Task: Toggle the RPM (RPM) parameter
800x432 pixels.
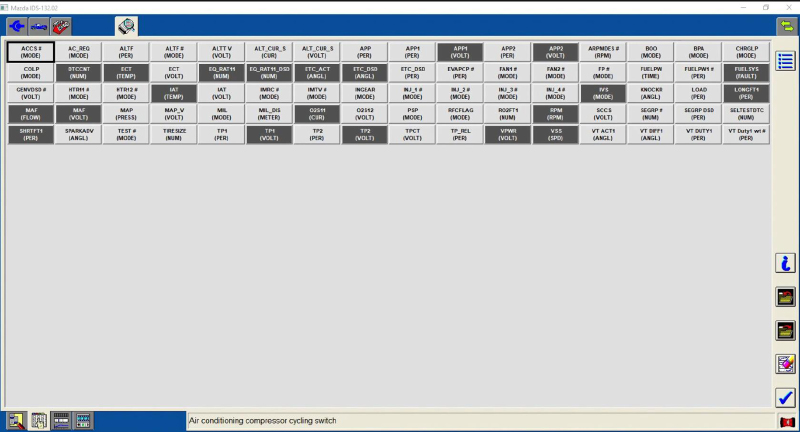Action: point(555,114)
